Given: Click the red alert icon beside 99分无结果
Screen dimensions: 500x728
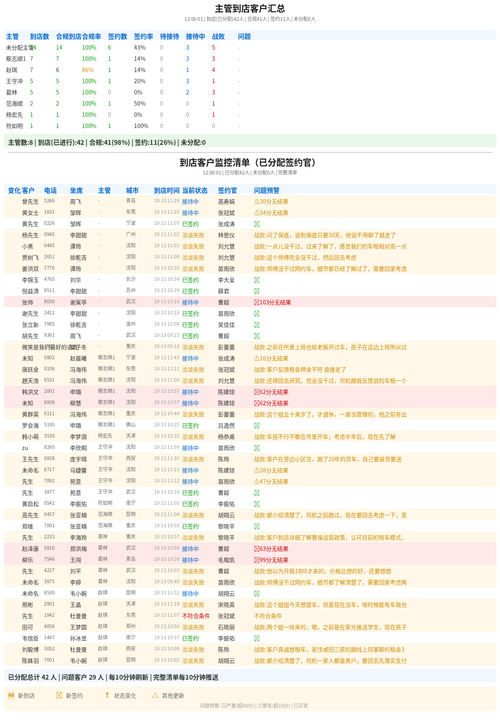Looking at the screenshot, I should tap(256, 560).
